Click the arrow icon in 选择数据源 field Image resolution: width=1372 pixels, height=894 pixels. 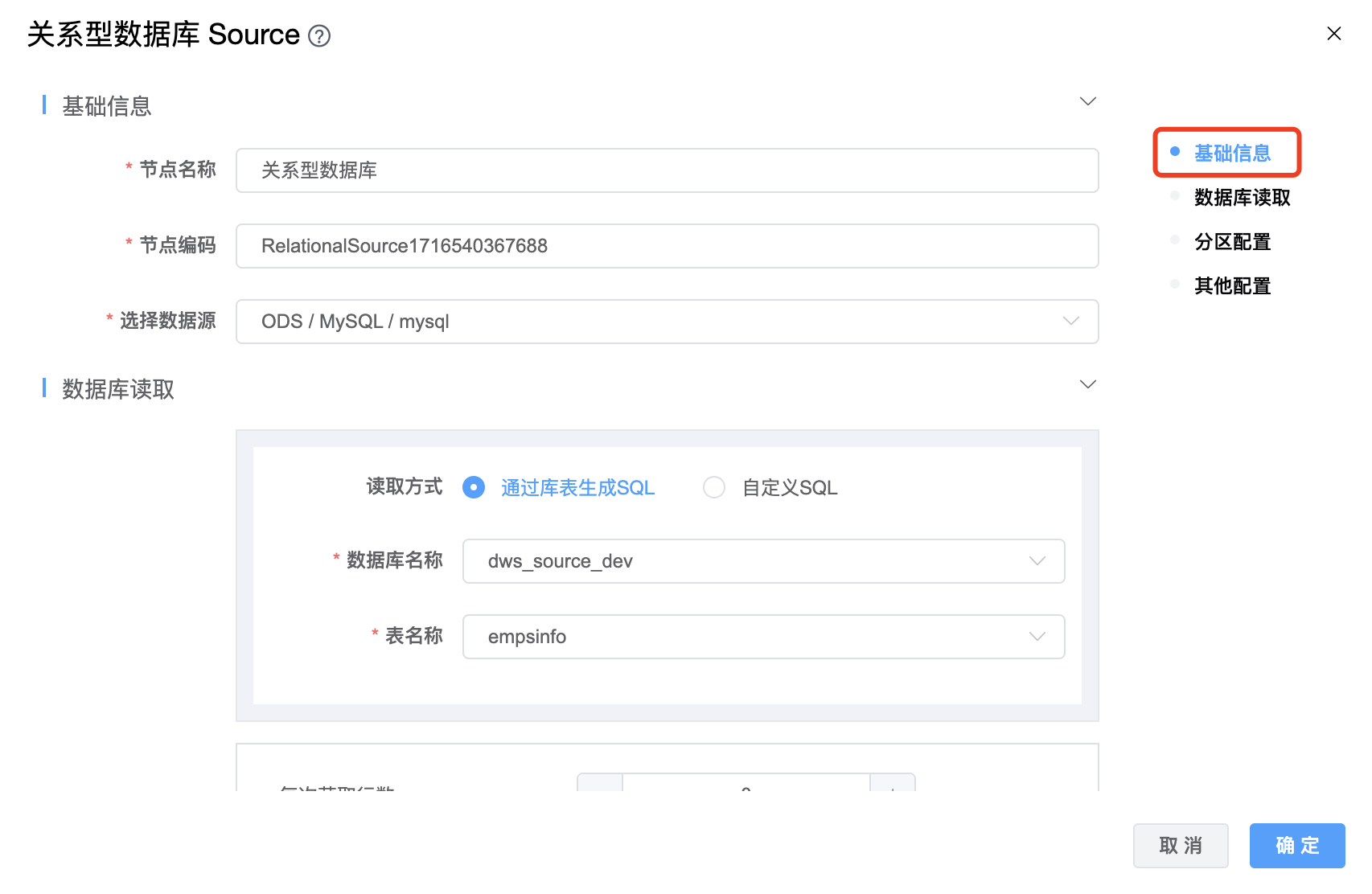coord(1070,322)
